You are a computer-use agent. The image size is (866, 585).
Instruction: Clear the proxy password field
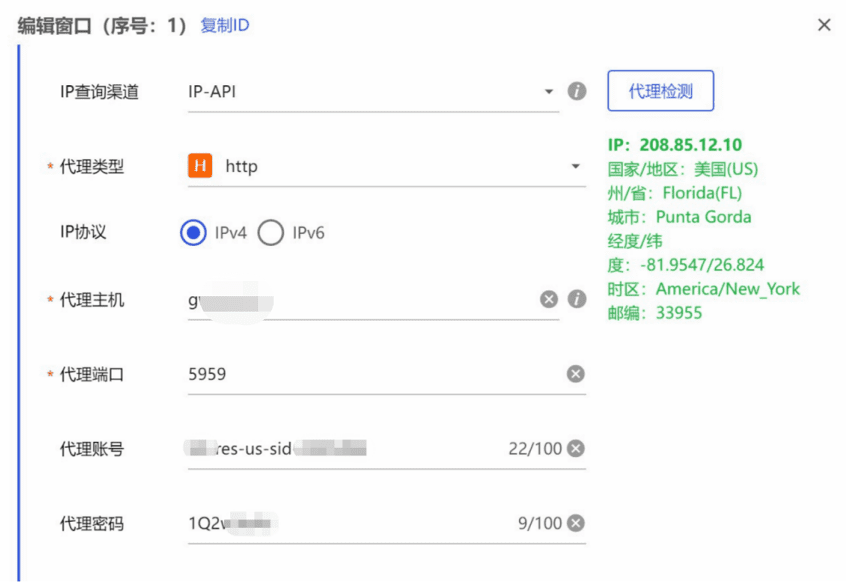click(x=576, y=523)
